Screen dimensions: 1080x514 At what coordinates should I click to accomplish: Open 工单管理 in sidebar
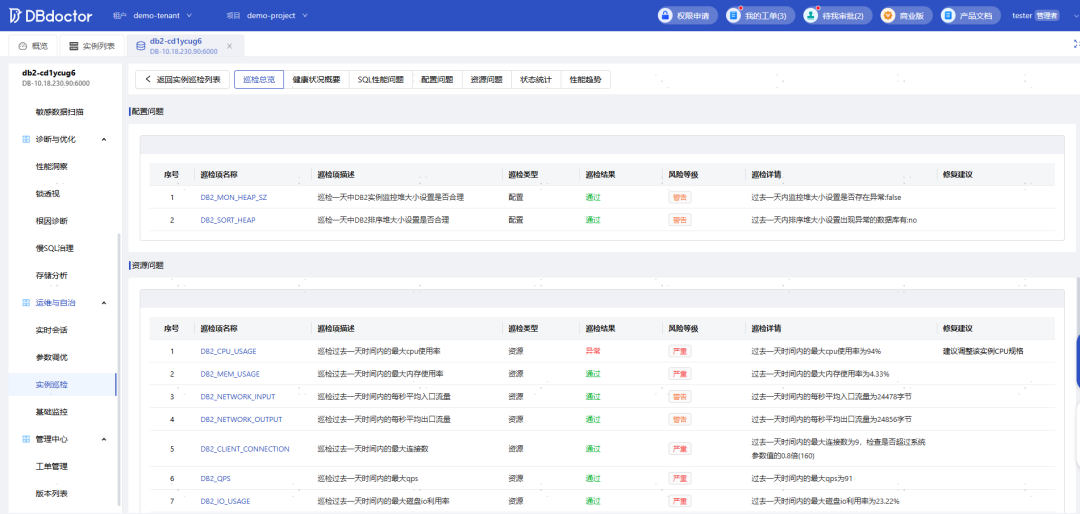(x=52, y=466)
